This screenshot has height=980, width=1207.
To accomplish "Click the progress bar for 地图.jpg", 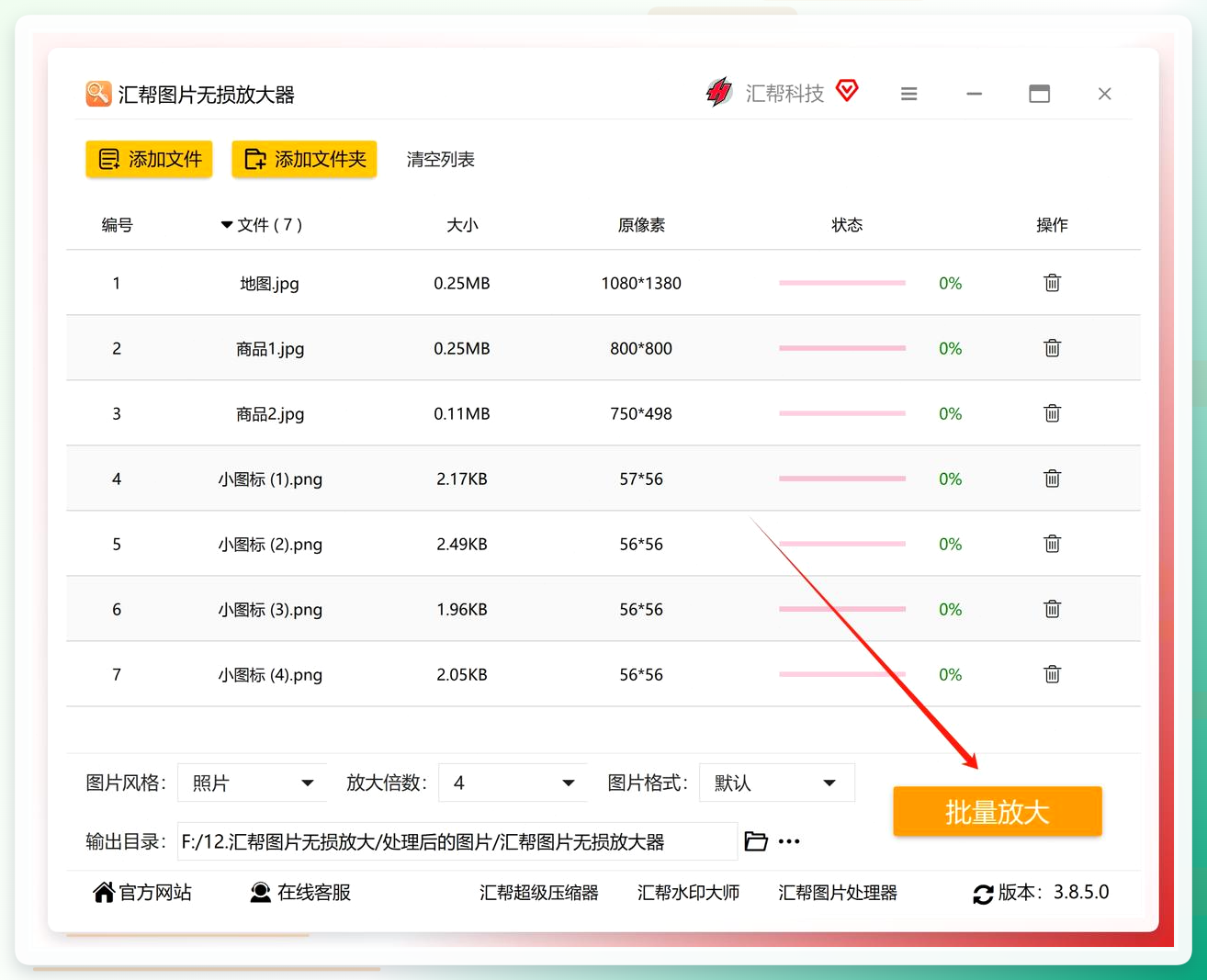I will coord(842,283).
